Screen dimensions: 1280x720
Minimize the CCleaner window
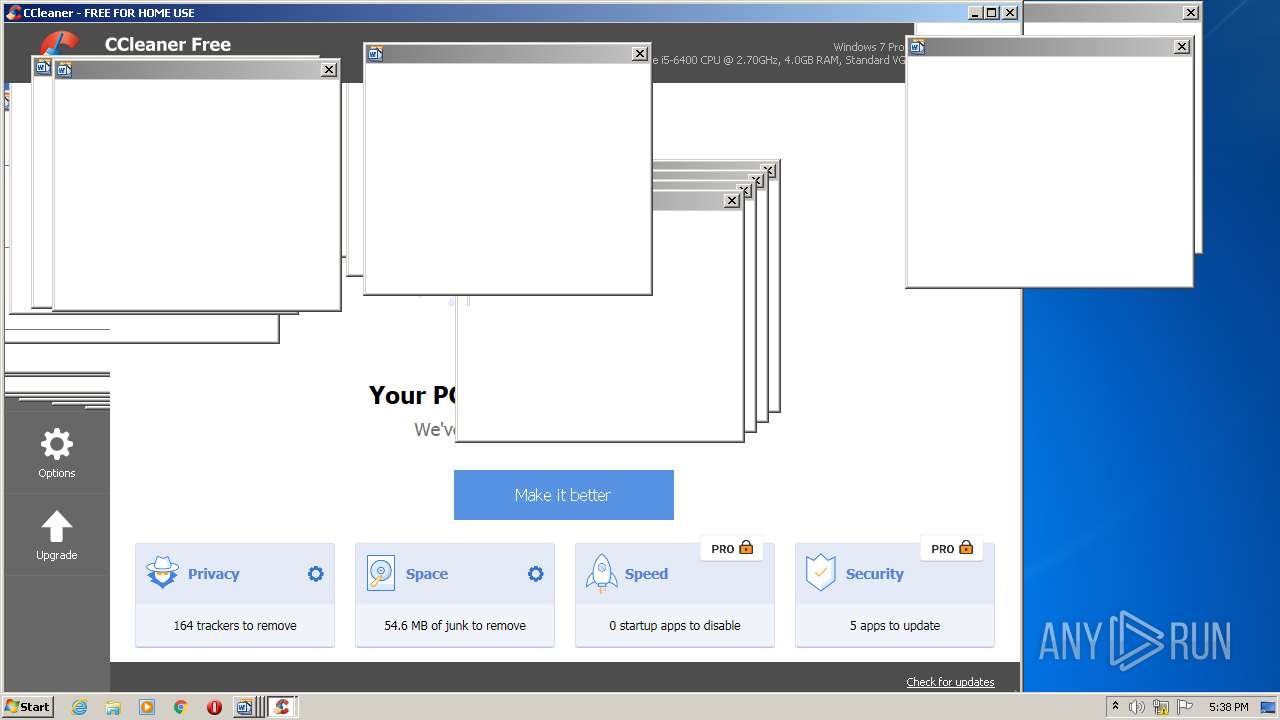975,12
